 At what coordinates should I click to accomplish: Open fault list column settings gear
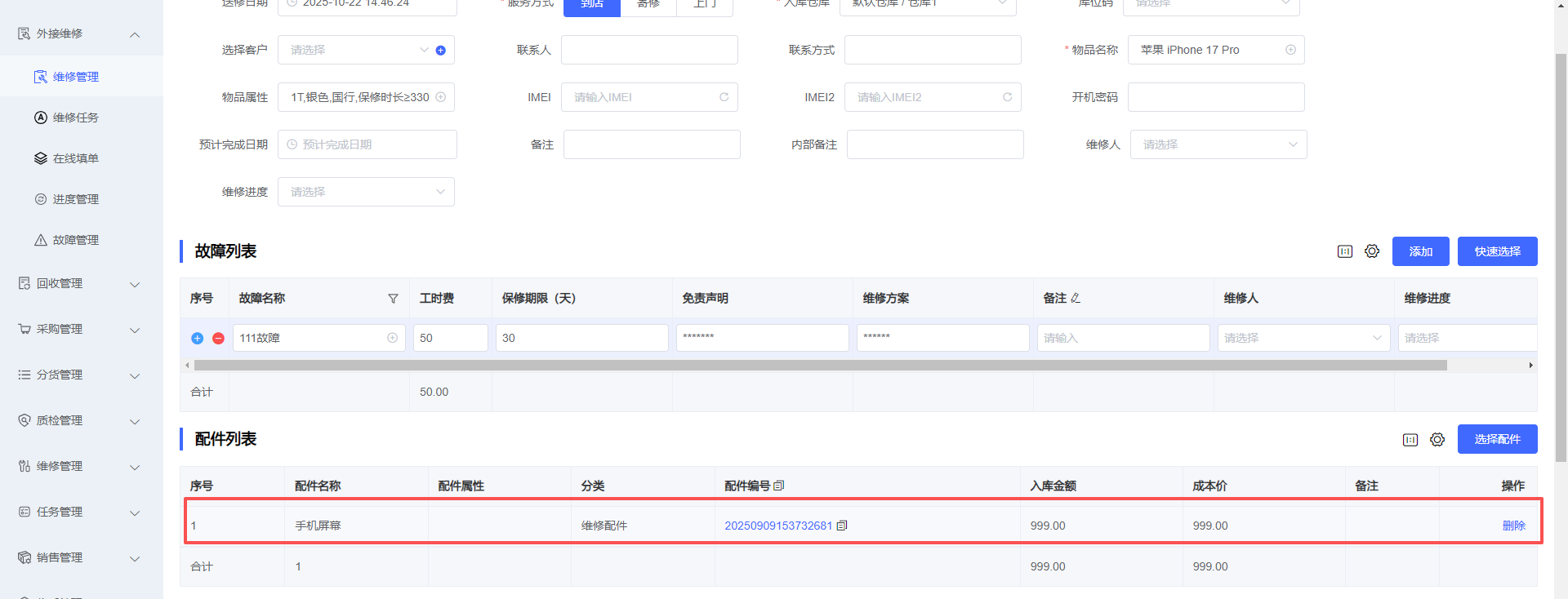tap(1372, 251)
